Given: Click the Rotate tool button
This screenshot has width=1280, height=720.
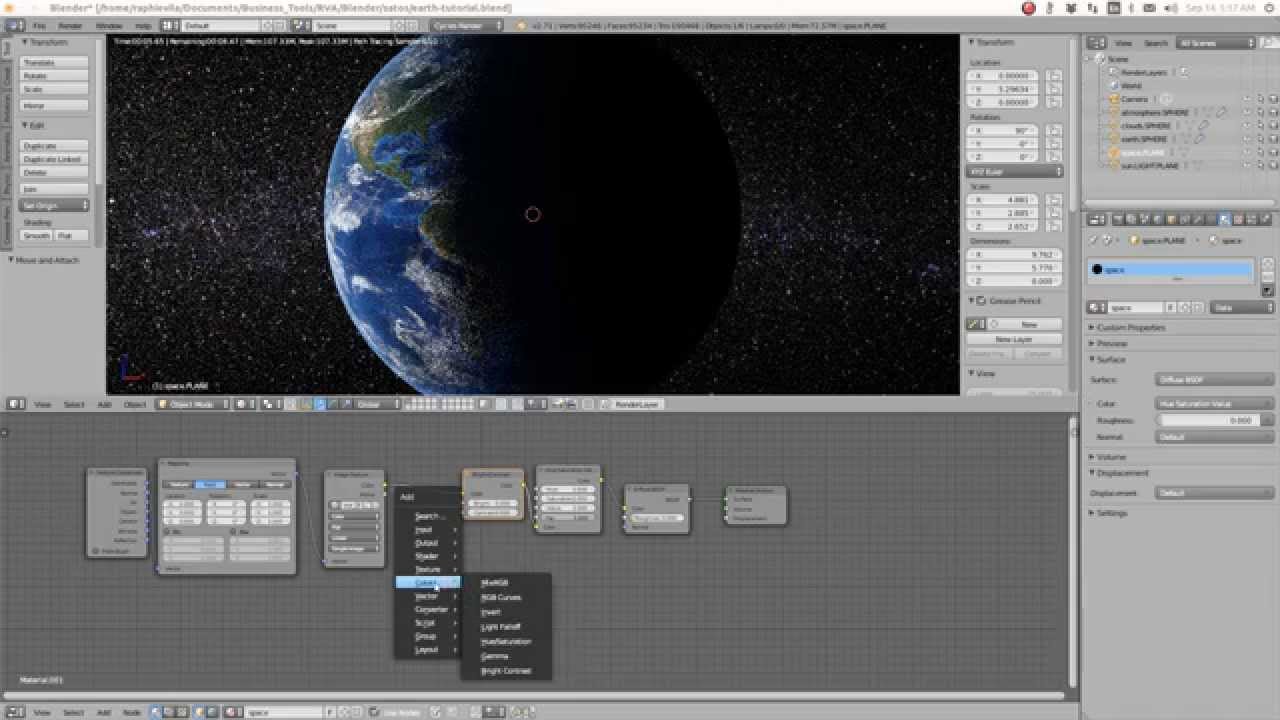Looking at the screenshot, I should pos(54,76).
